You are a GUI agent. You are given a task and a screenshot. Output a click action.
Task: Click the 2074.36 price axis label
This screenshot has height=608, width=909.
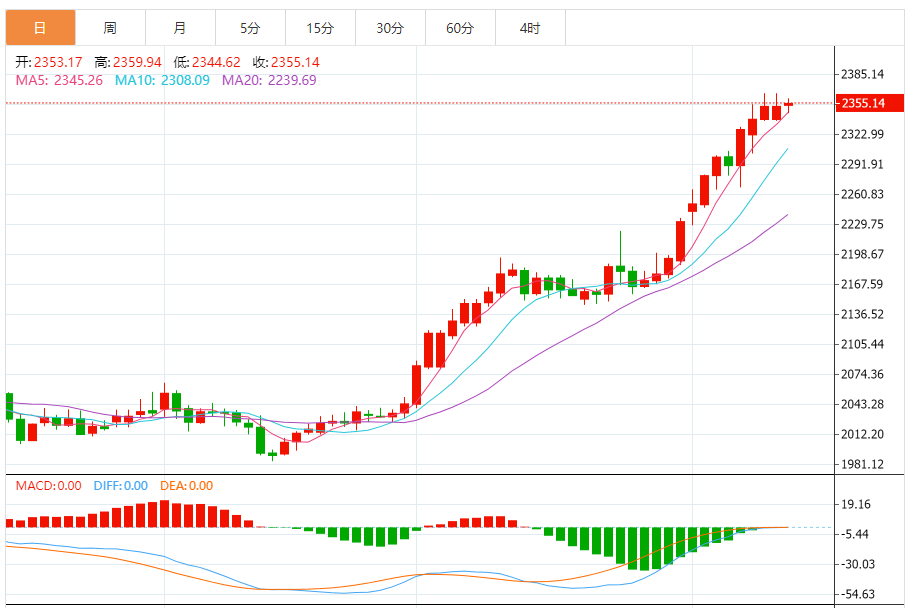coord(863,374)
